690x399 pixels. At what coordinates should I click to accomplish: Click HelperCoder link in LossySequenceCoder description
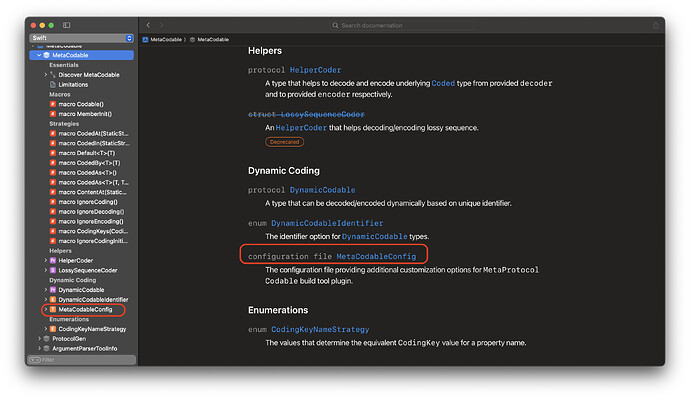click(x=301, y=128)
